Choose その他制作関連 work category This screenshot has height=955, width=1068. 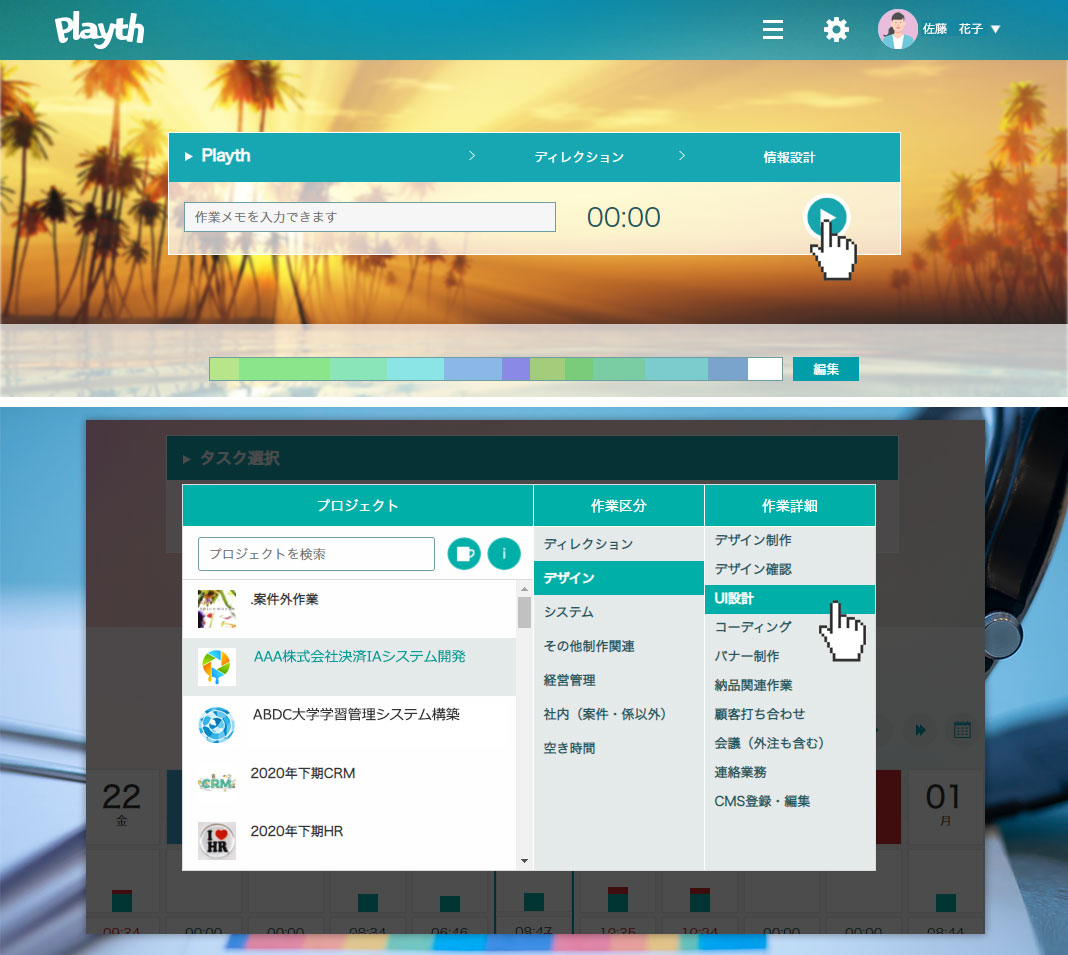point(618,646)
